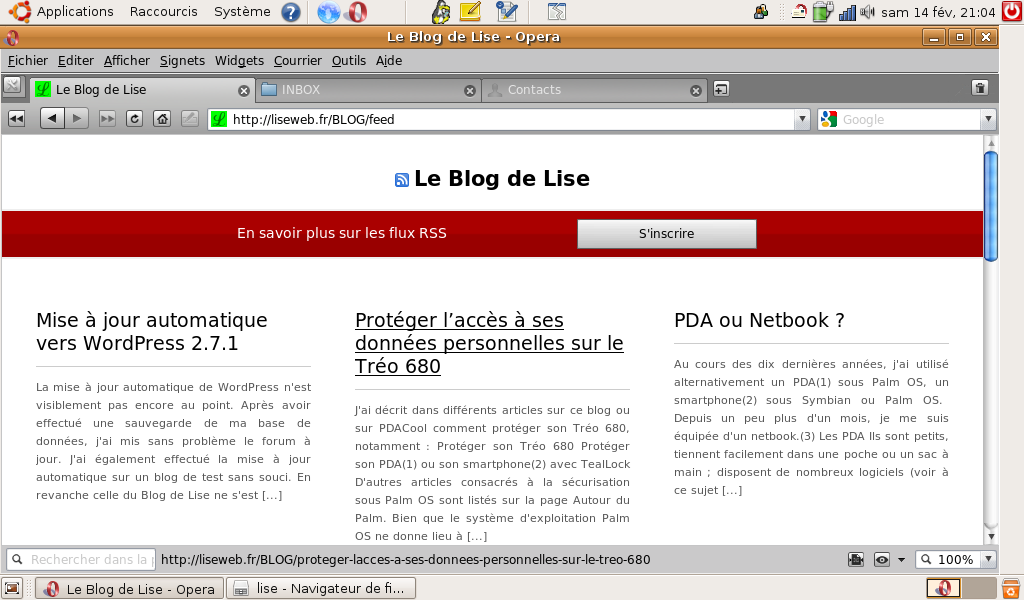Expand the 100% zoom level dropdown
The image size is (1024, 600).
pyautogui.click(x=988, y=560)
